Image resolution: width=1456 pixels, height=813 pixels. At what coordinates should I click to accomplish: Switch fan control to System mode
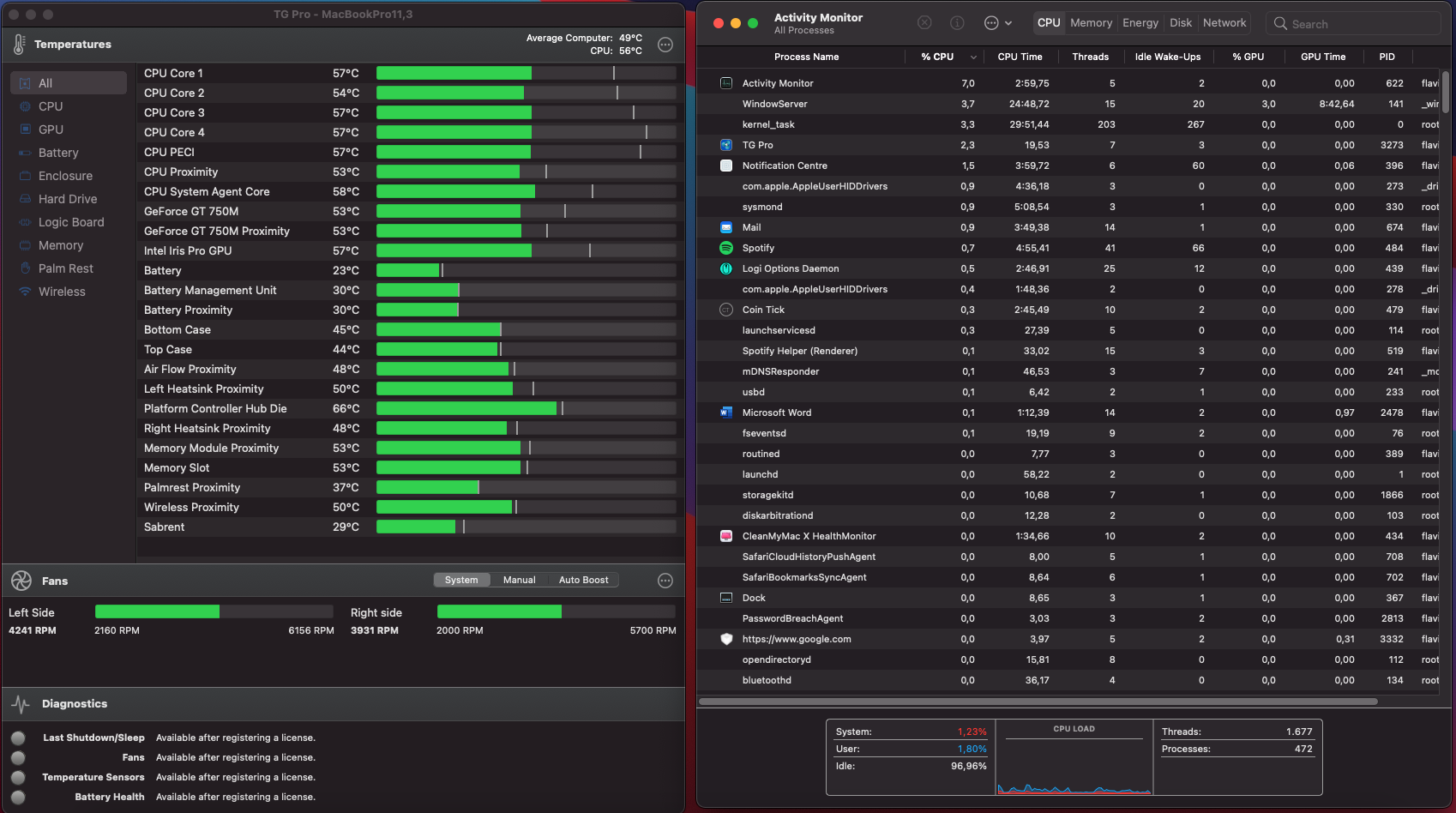(x=461, y=580)
